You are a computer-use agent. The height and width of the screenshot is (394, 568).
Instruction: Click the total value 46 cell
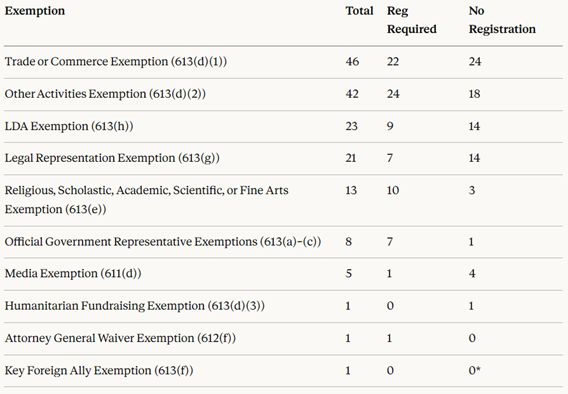pyautogui.click(x=352, y=62)
